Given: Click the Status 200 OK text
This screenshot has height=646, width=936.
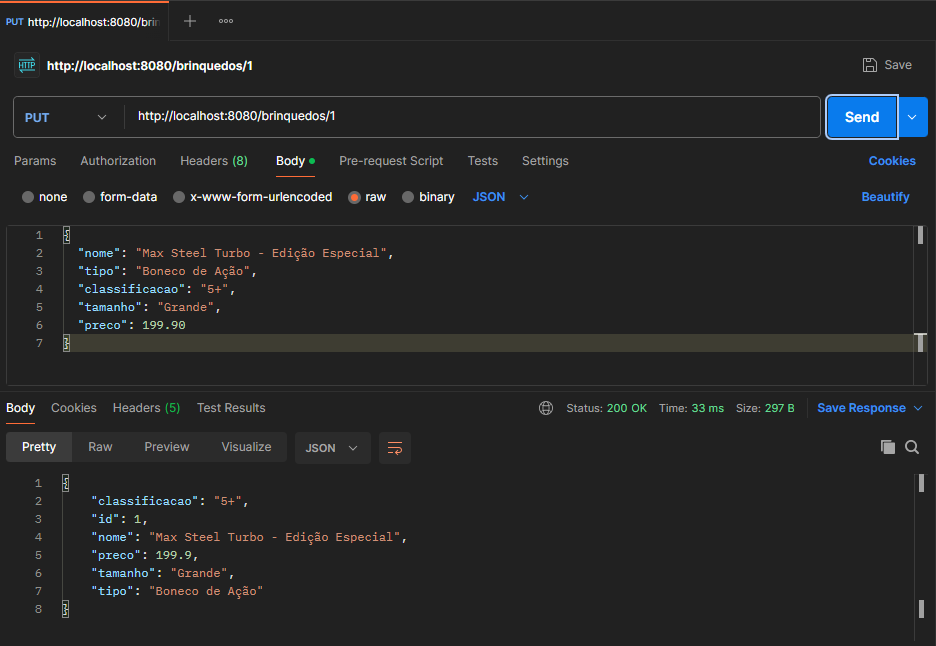Looking at the screenshot, I should click(x=606, y=408).
